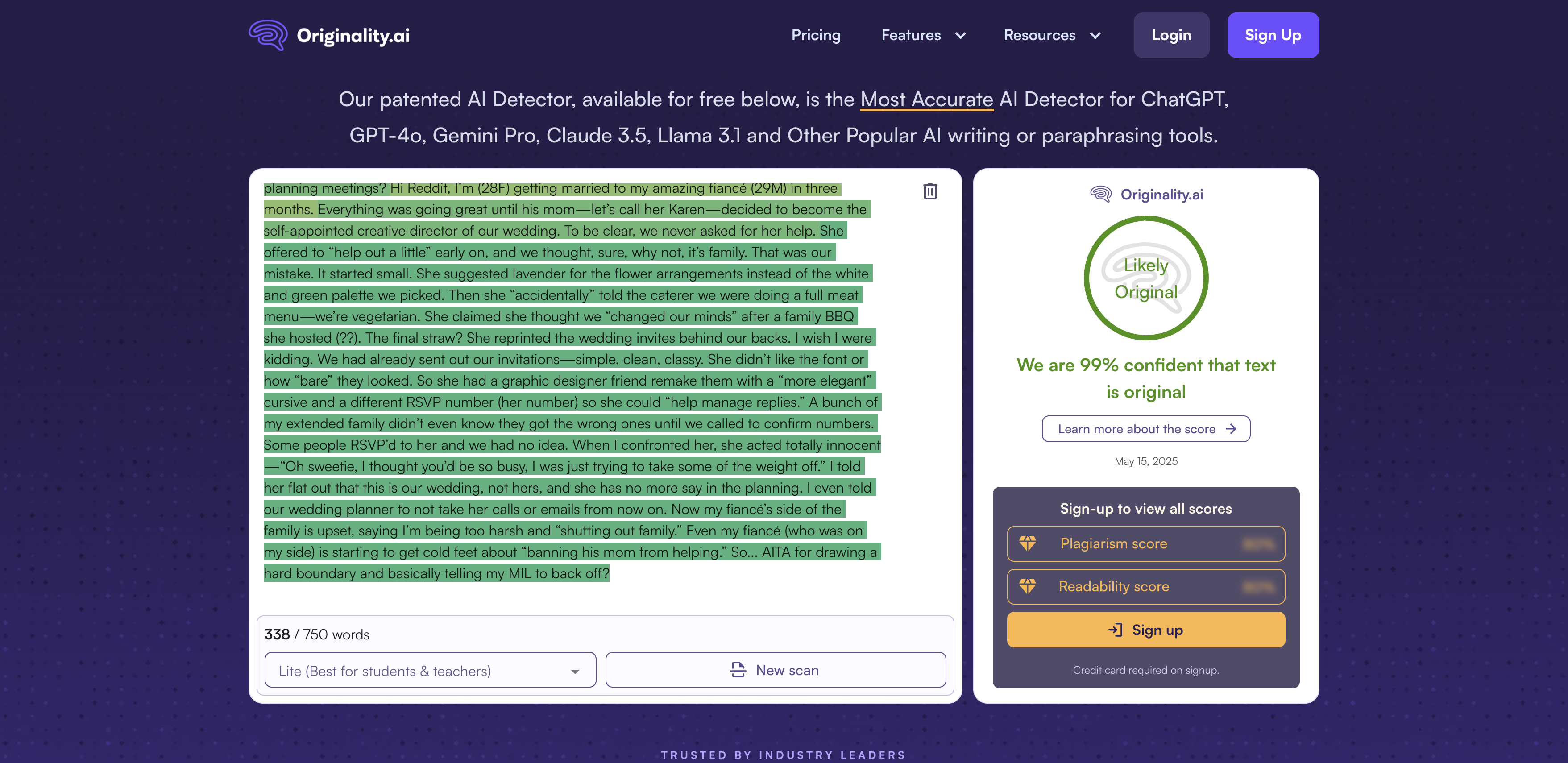
Task: Expand the Resources menu chevron
Action: point(1095,35)
